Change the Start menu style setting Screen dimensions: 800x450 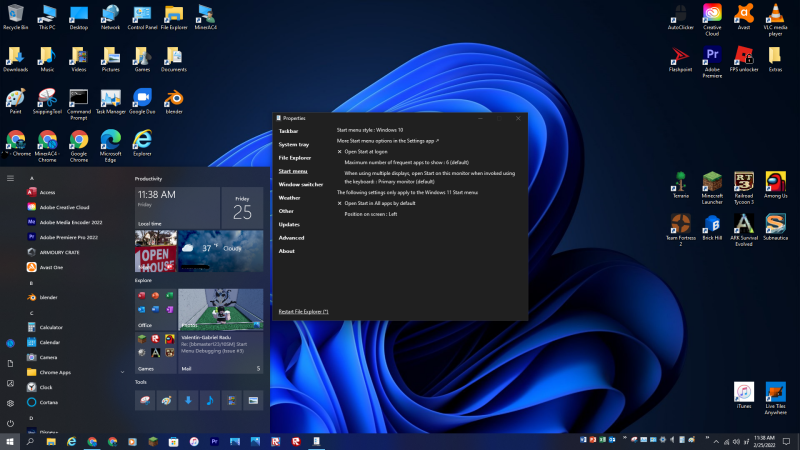(x=370, y=130)
